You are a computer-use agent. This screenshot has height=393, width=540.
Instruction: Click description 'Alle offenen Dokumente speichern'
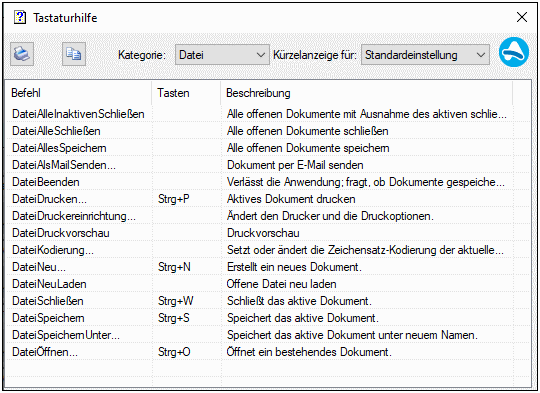tap(308, 148)
